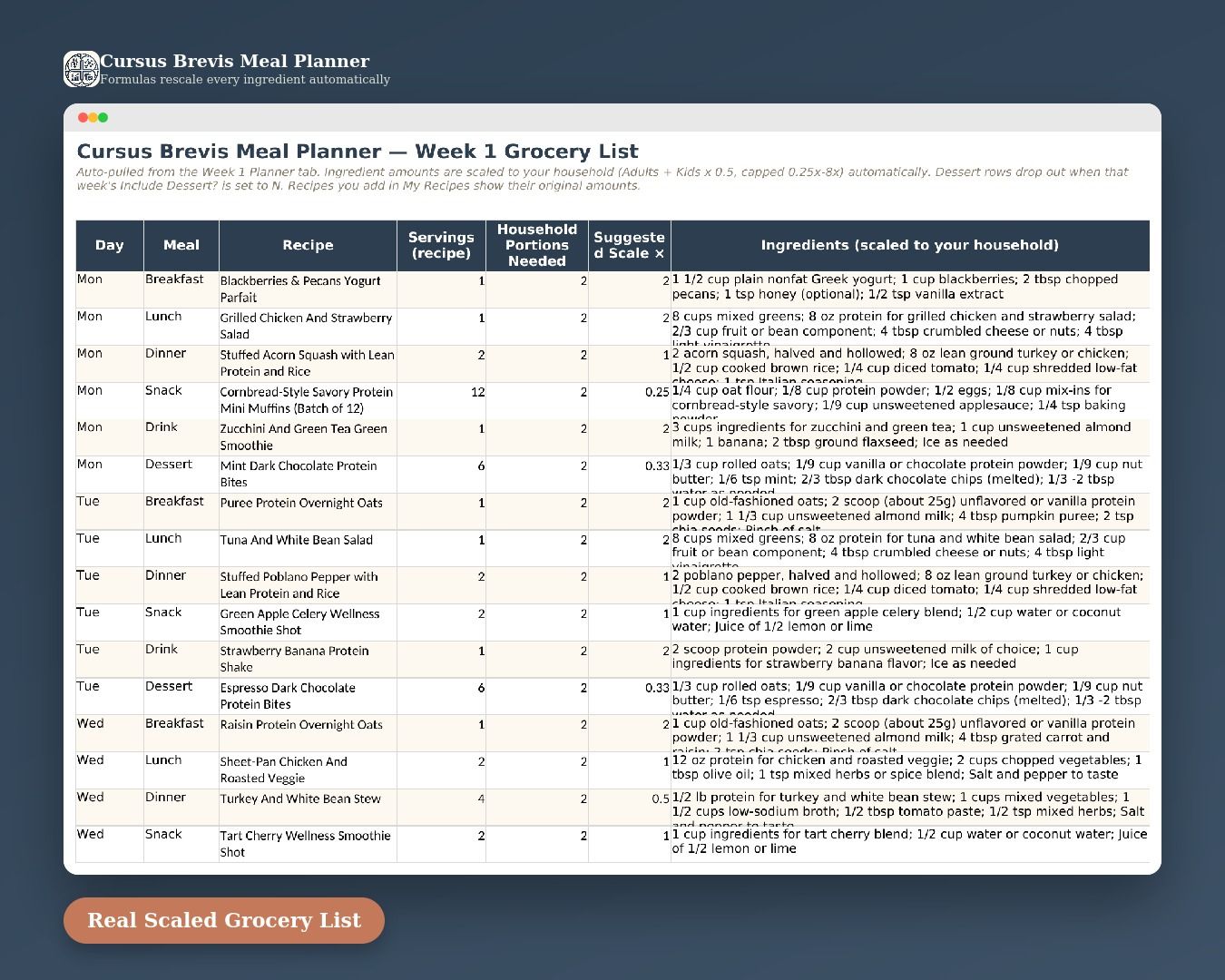Screen dimensions: 1225x980
Task: Select the Suggested Scale column header
Action: [630, 245]
